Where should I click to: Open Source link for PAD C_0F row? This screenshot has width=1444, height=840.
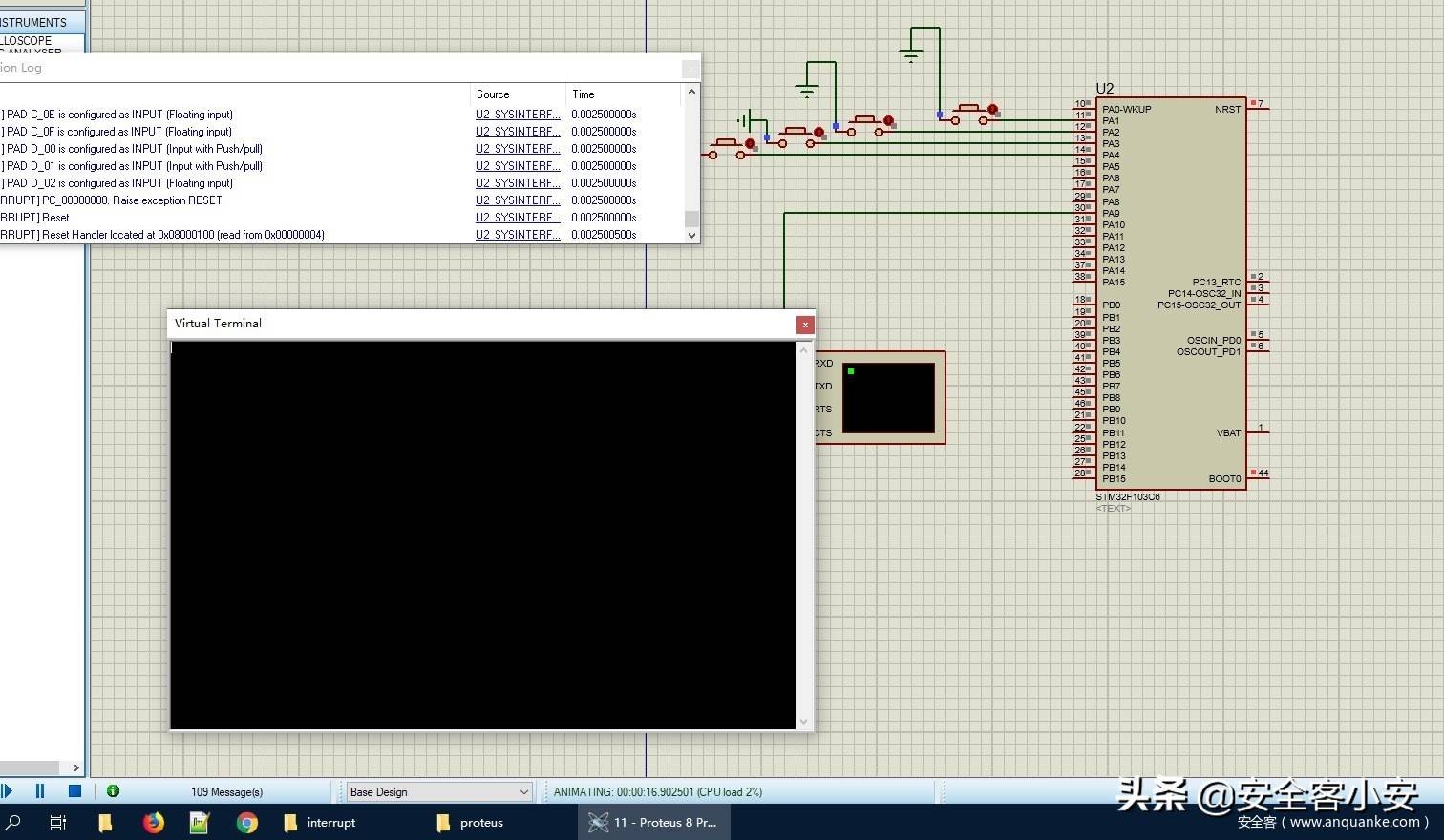(x=518, y=132)
